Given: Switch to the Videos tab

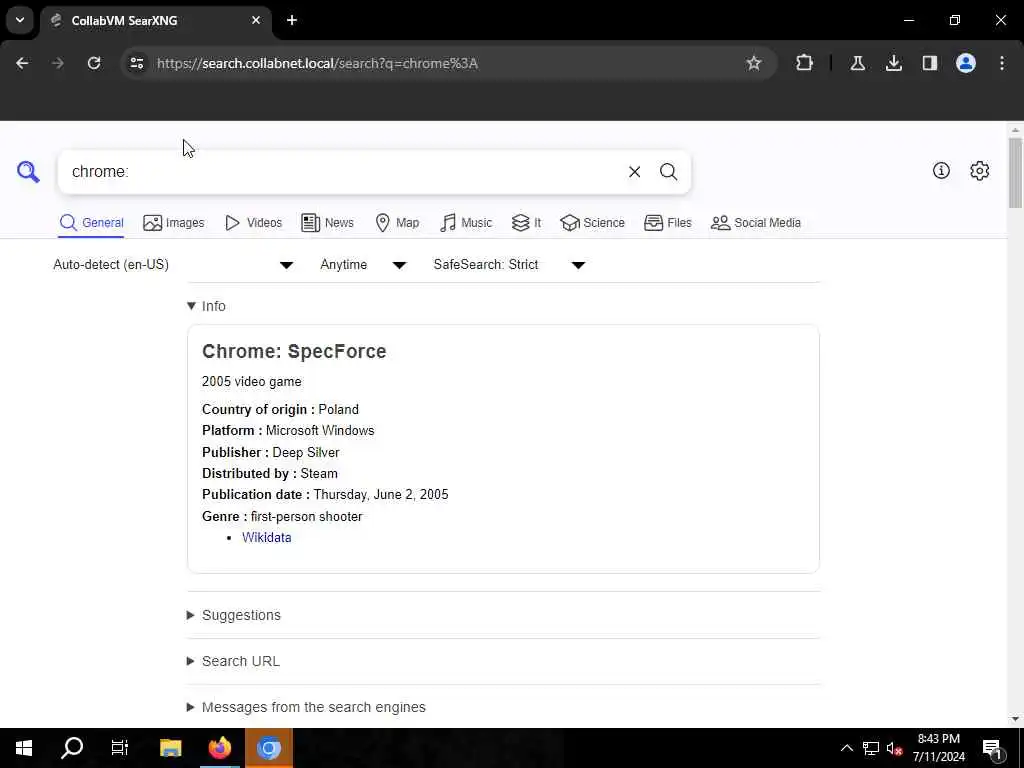Looking at the screenshot, I should [x=253, y=223].
